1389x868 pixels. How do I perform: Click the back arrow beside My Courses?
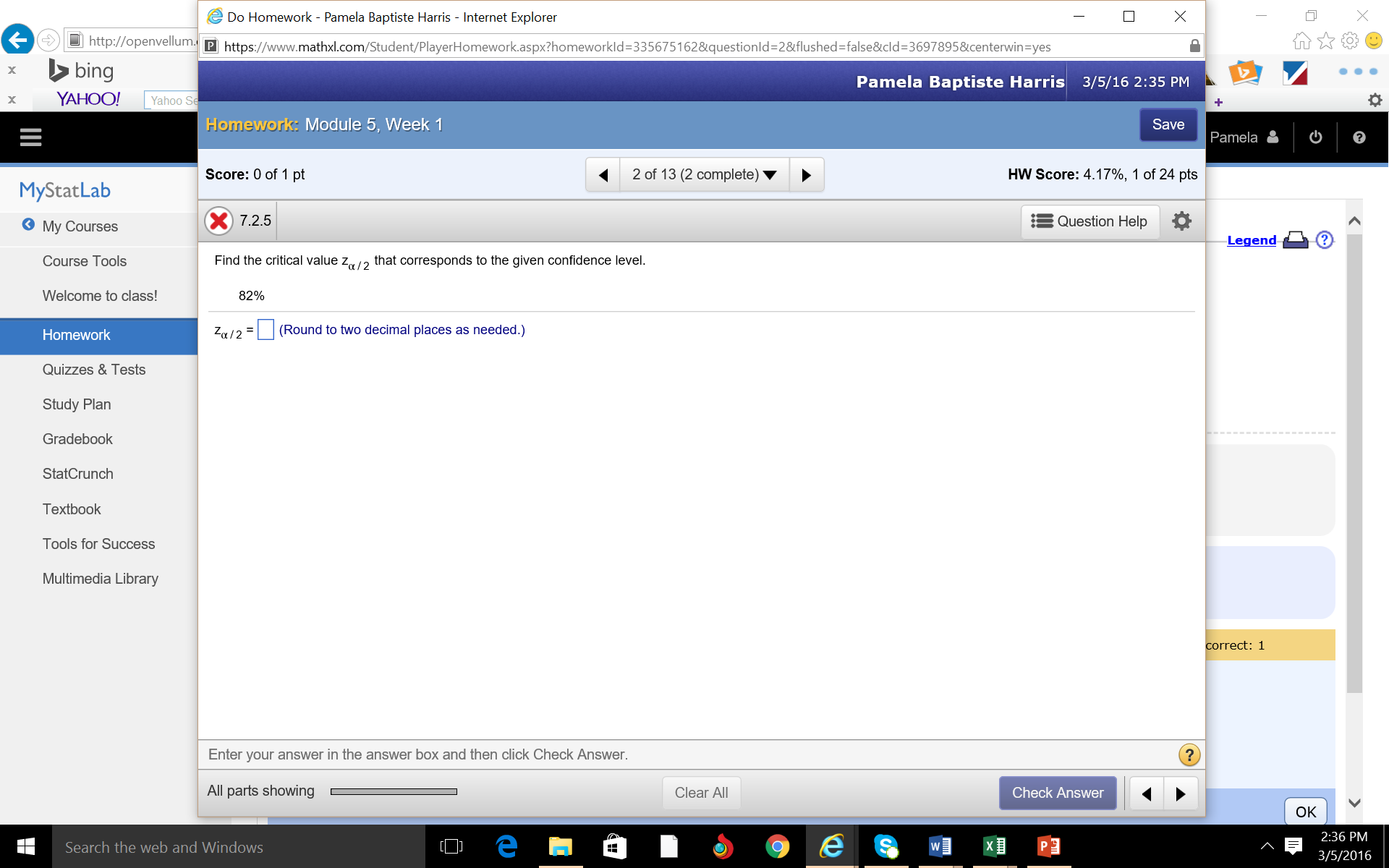pos(28,225)
